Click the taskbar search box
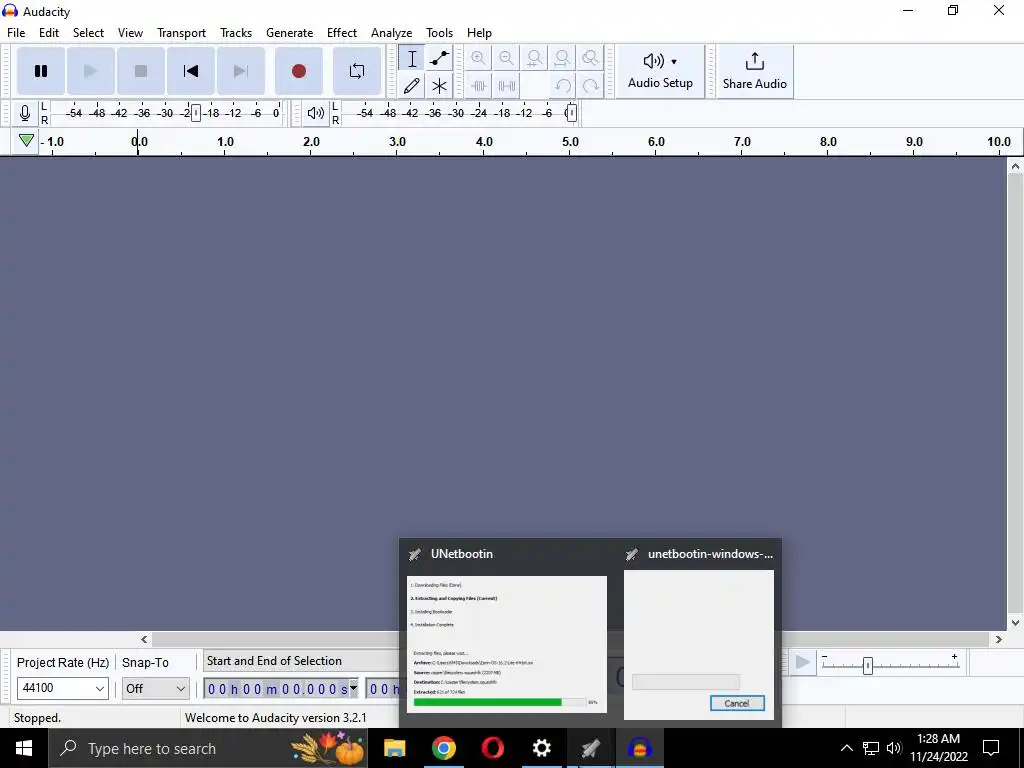 coord(208,748)
